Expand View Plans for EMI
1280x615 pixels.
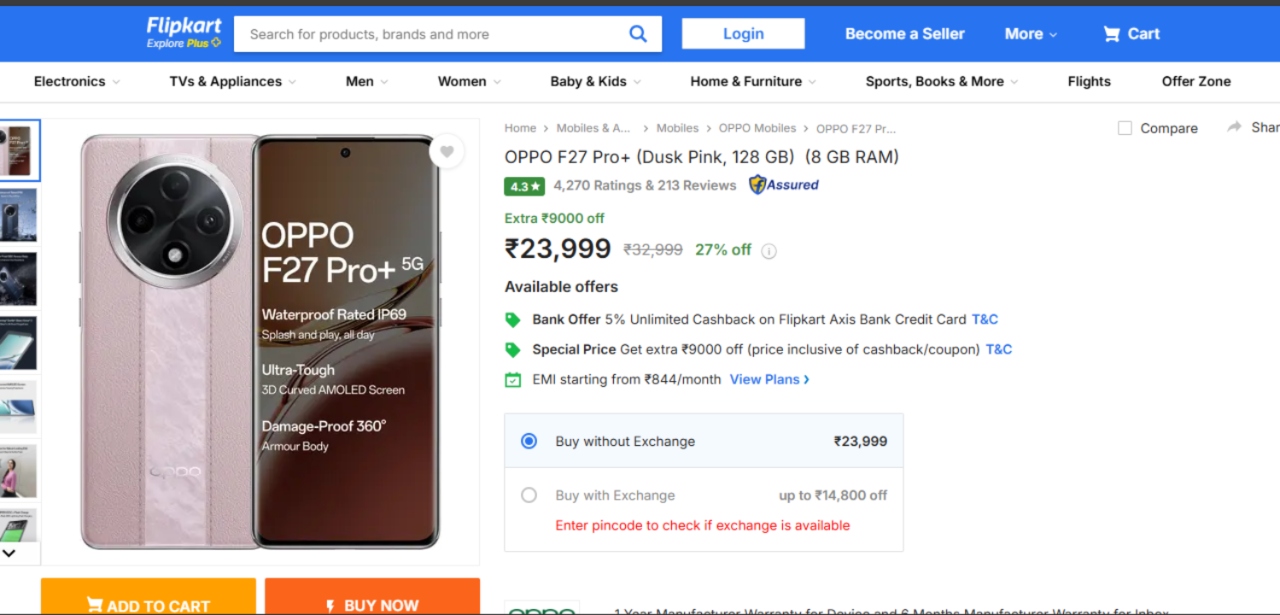point(770,380)
